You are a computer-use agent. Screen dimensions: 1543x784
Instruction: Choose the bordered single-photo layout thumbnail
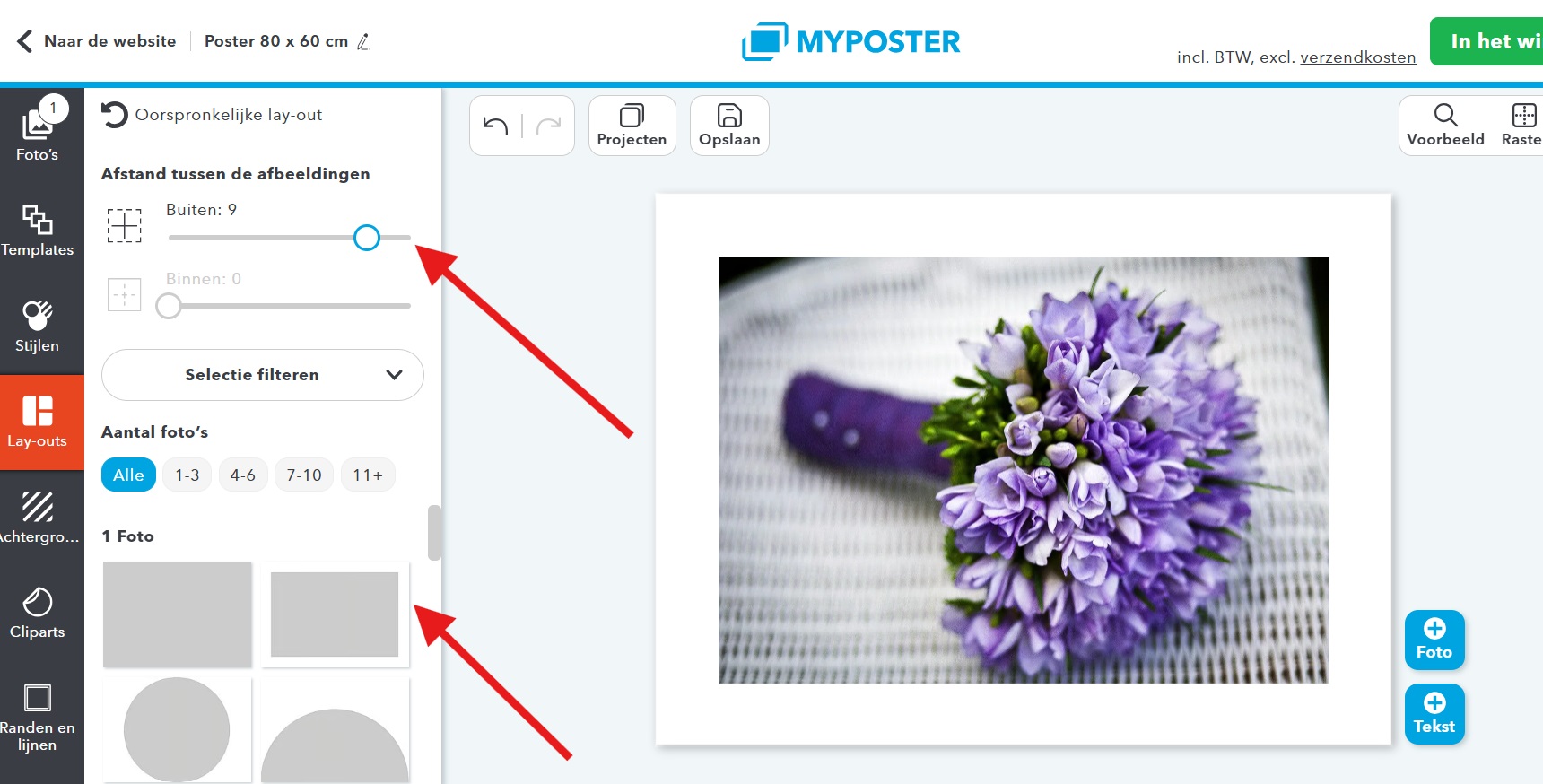coord(335,614)
